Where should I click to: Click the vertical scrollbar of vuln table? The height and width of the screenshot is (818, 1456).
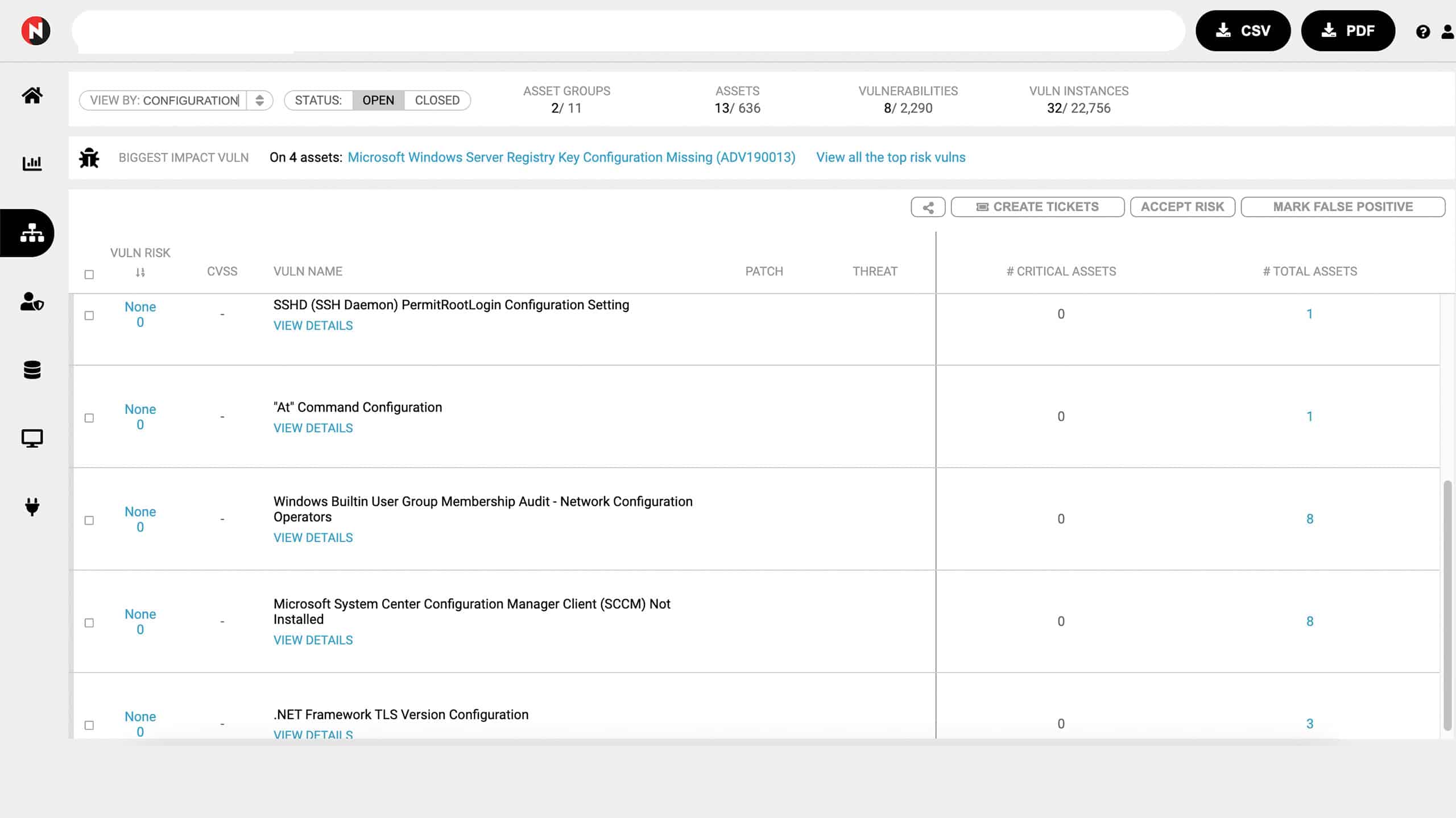[1447, 605]
